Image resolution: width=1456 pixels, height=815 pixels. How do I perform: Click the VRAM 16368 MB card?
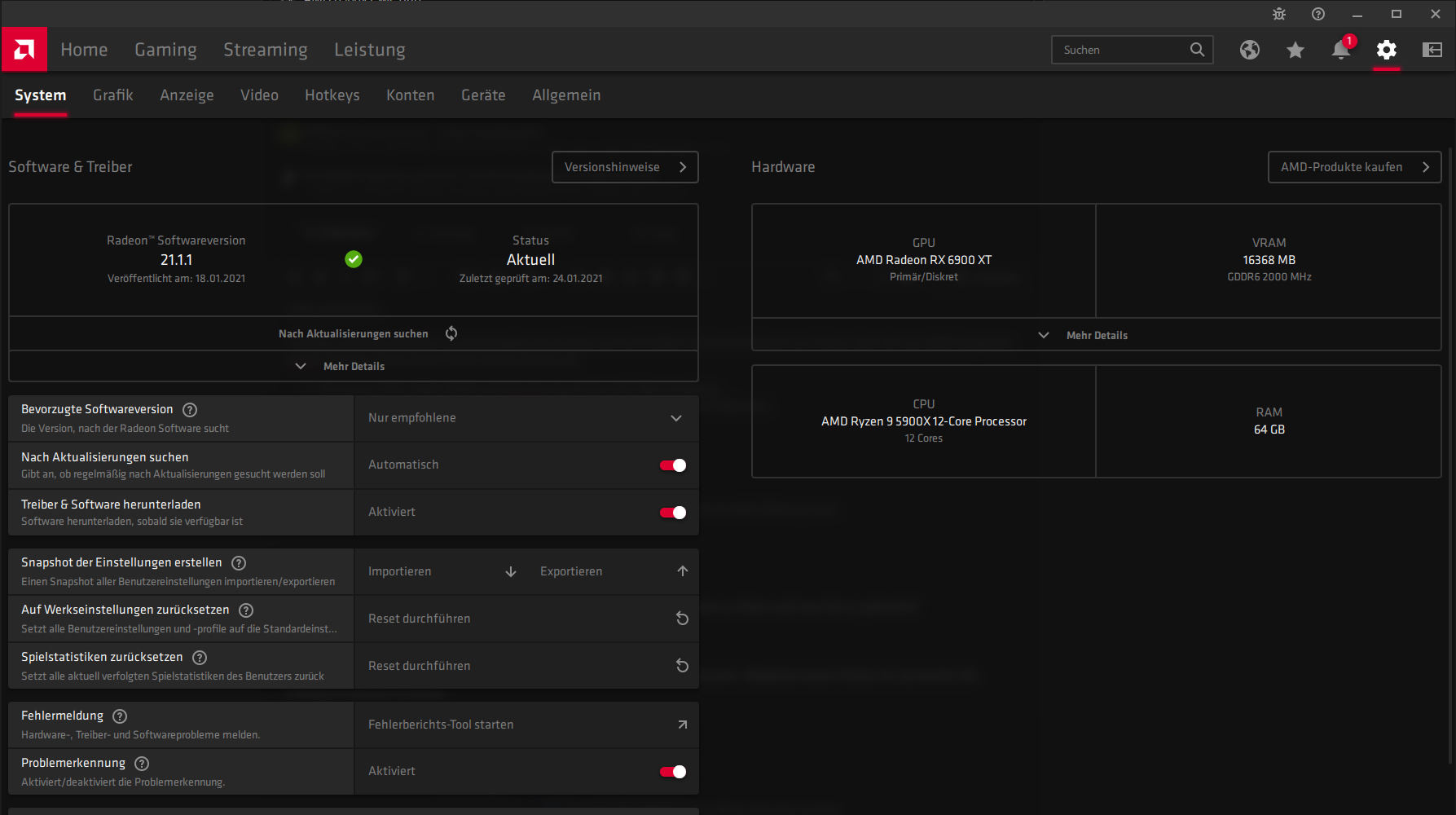(x=1269, y=261)
